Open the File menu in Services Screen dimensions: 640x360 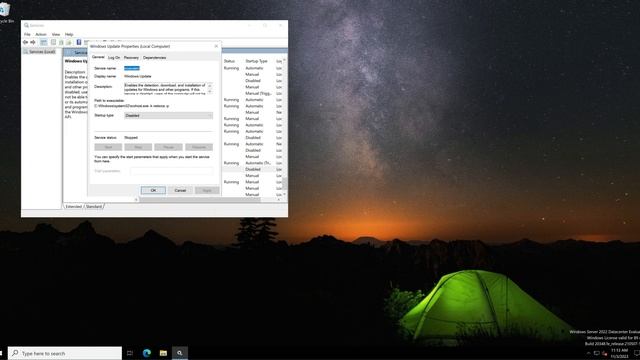click(x=27, y=34)
